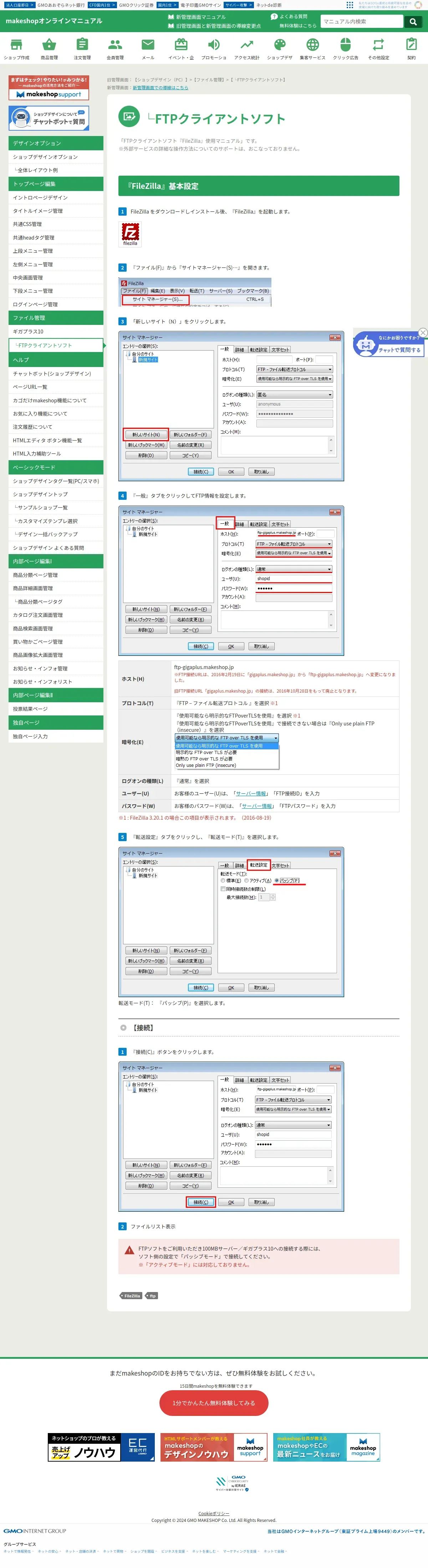428x1568 pixels.
Task: Select 共通CSS管理 in sidebar
Action: 56,224
